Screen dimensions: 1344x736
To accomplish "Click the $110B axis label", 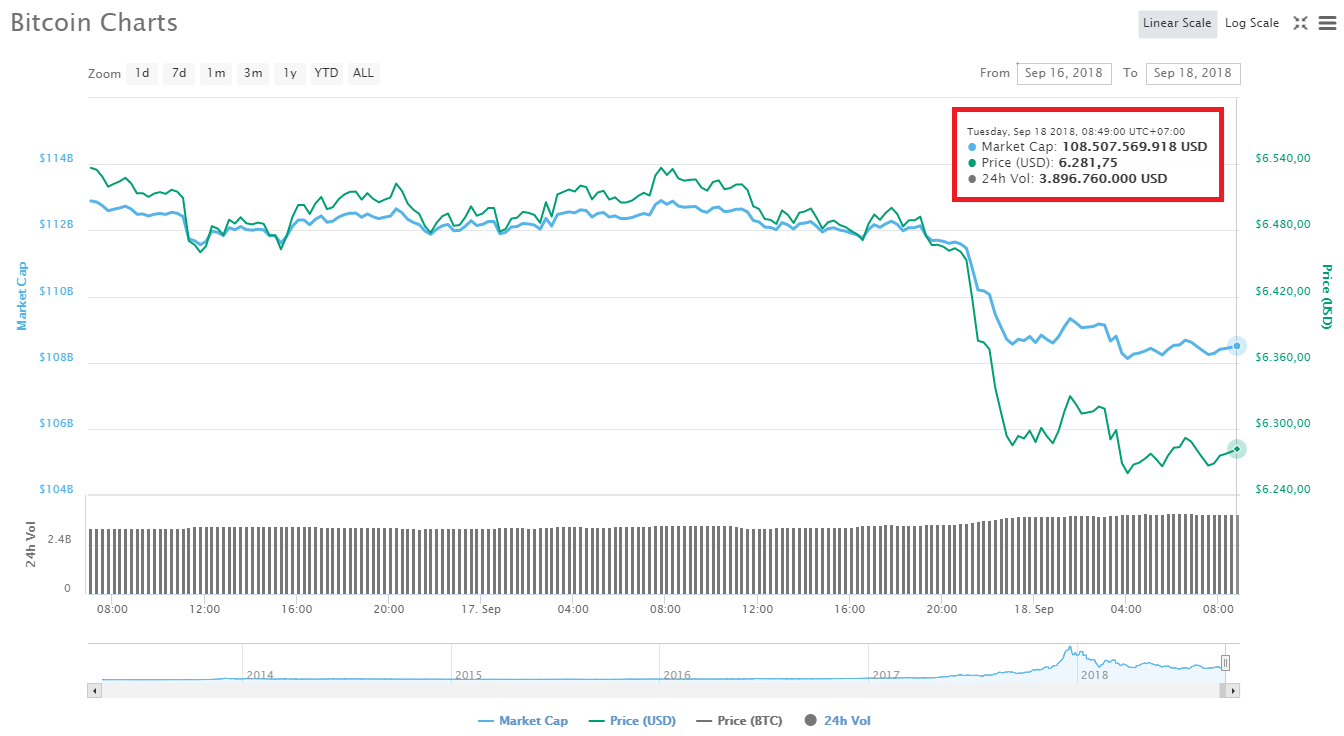I will [x=56, y=291].
